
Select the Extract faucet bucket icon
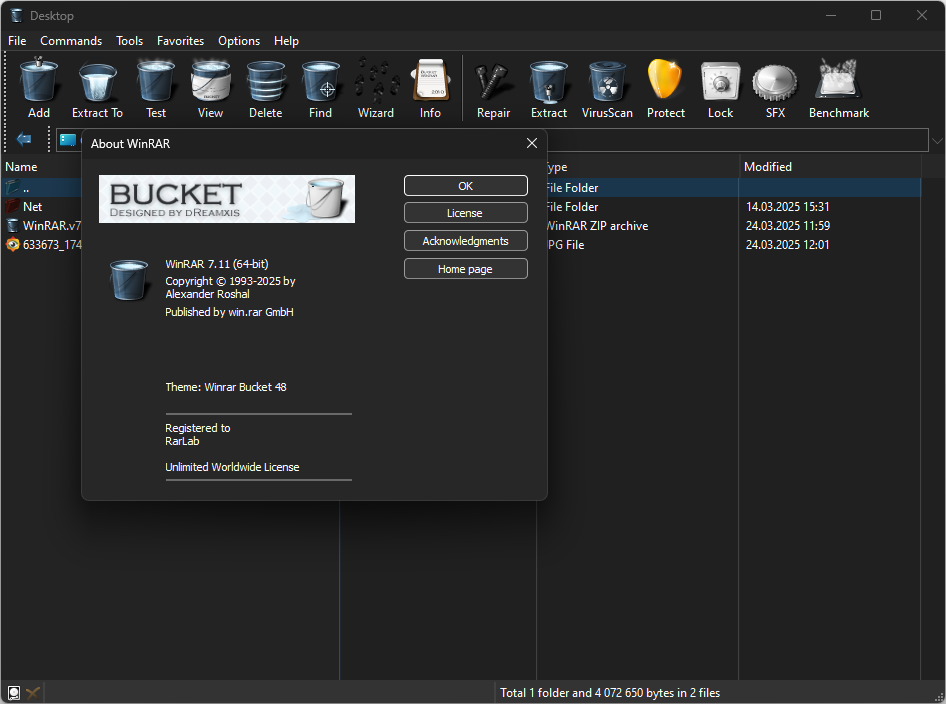point(549,88)
